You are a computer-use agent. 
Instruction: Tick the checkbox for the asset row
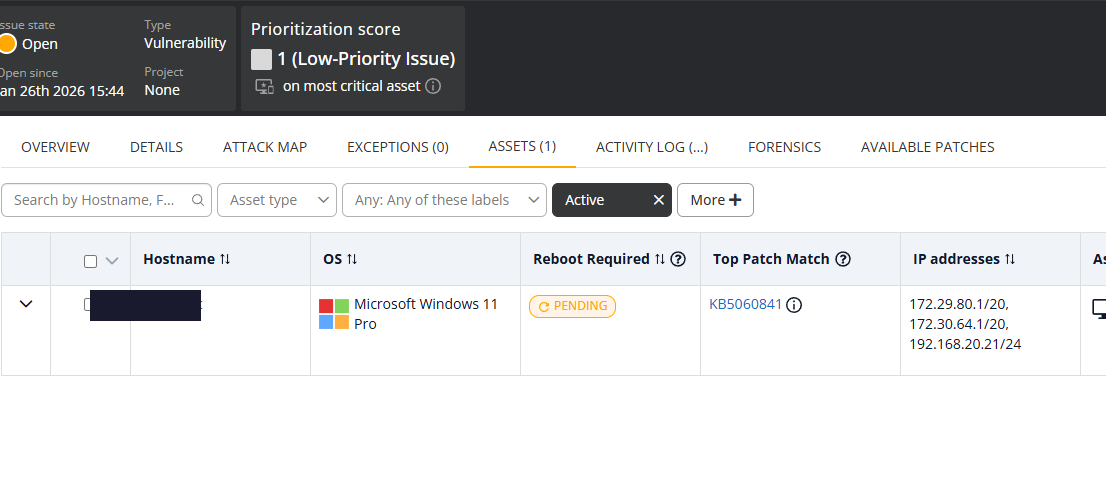click(x=87, y=304)
